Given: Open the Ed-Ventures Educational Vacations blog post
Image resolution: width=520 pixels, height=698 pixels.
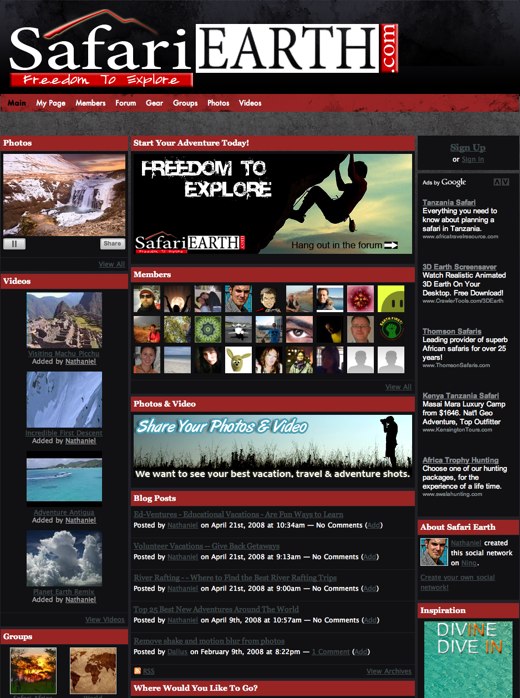Looking at the screenshot, I should 238,514.
